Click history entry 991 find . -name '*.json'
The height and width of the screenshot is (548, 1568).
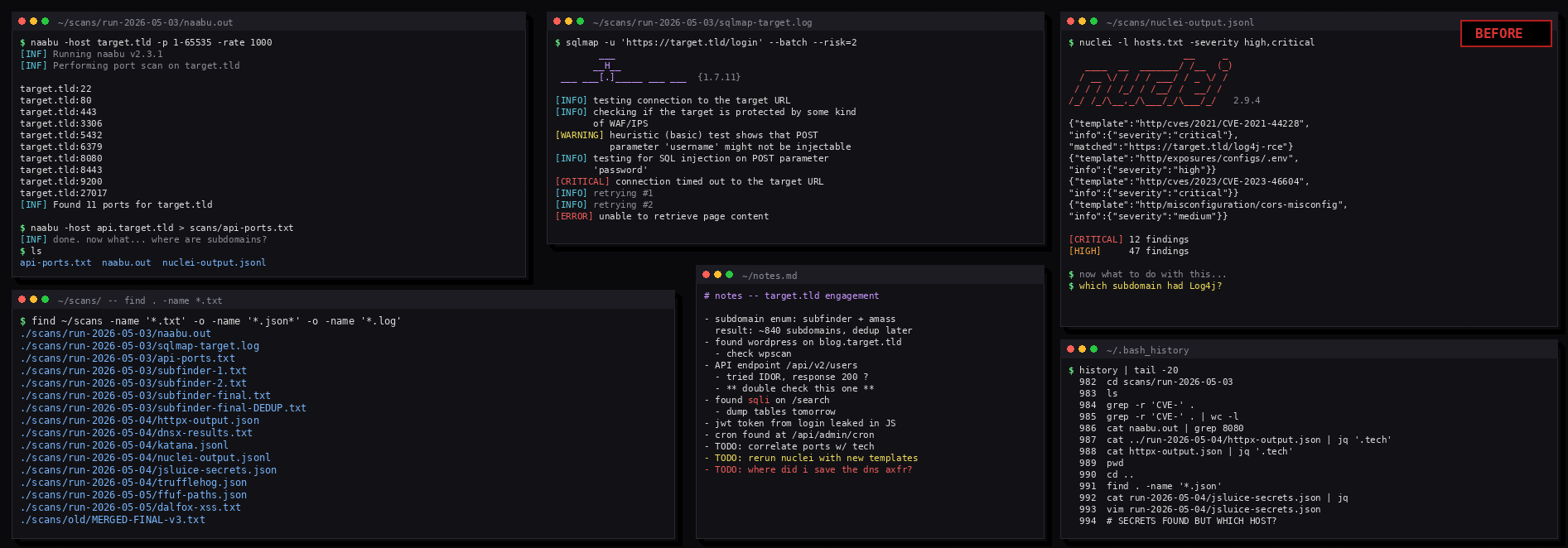click(x=1150, y=486)
